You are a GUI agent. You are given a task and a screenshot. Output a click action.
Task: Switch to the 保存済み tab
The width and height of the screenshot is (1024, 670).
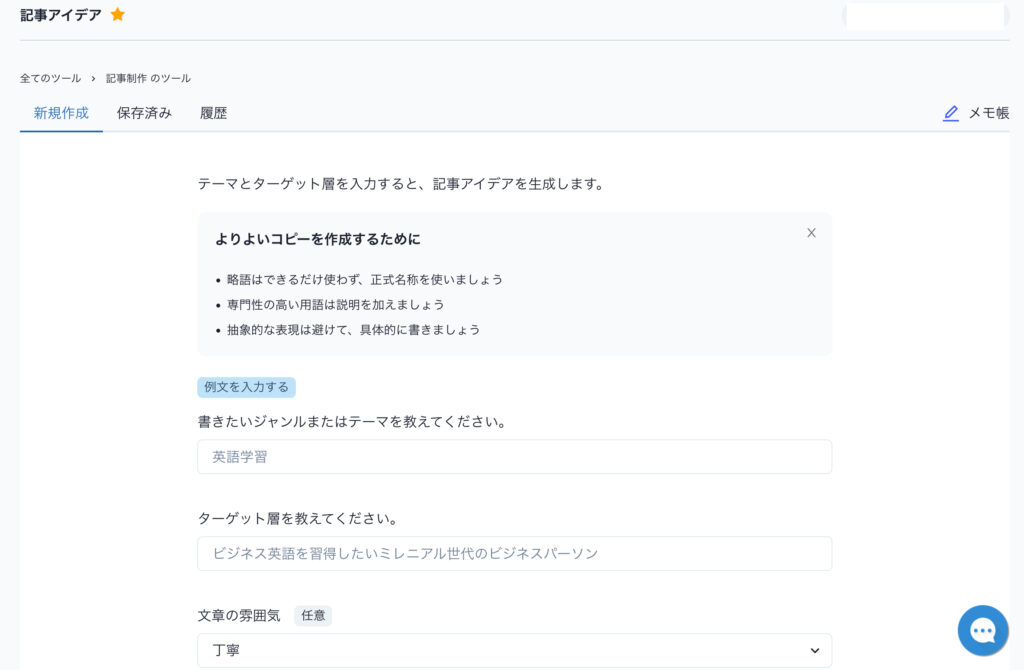pyautogui.click(x=144, y=114)
